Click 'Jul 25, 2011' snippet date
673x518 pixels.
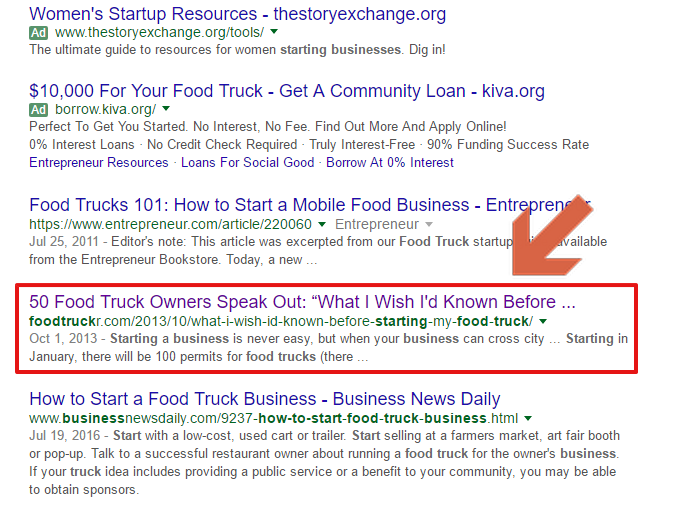64,242
